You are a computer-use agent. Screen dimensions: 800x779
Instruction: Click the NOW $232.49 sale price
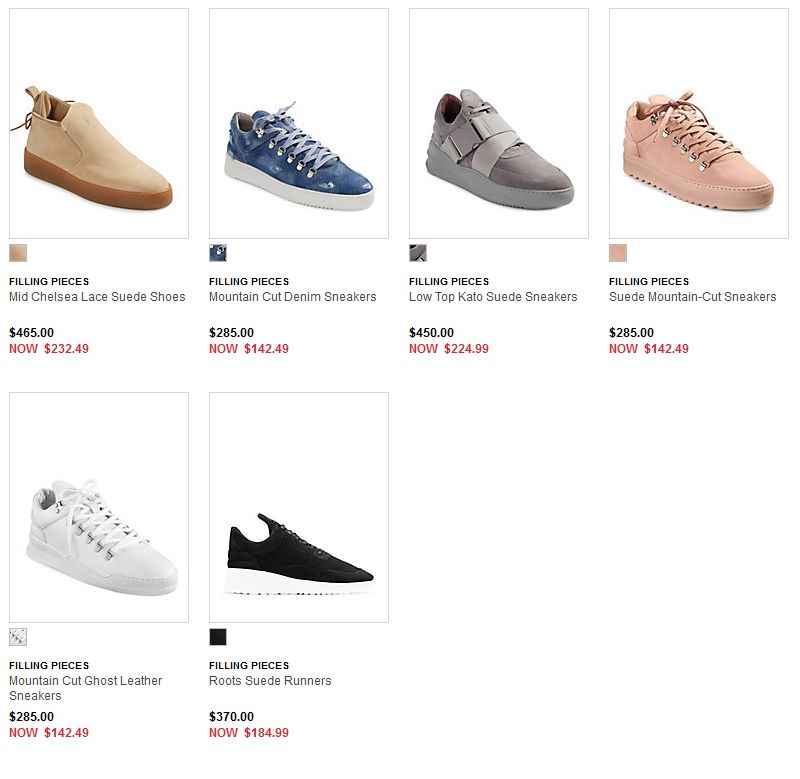[49, 349]
